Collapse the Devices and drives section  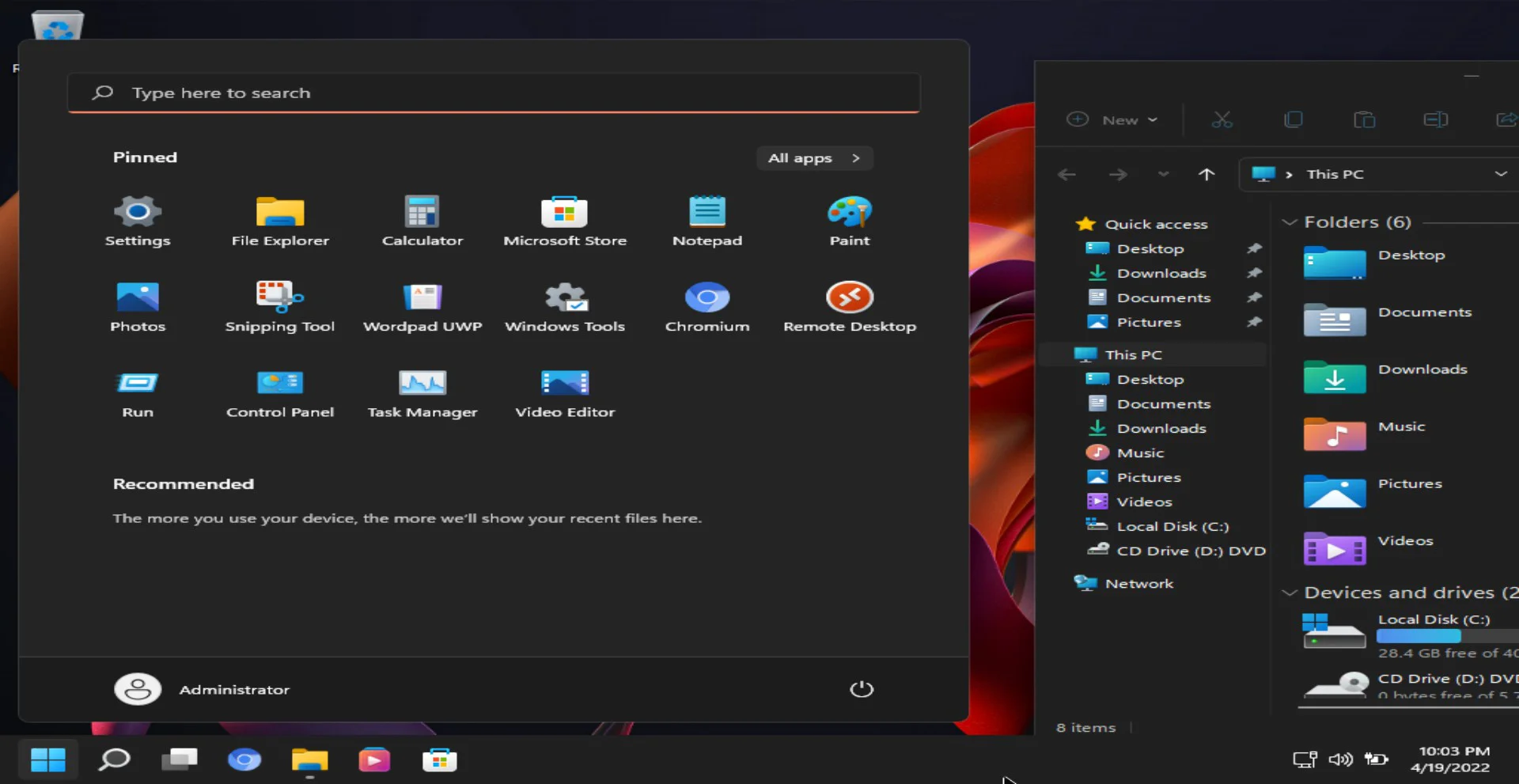1291,592
